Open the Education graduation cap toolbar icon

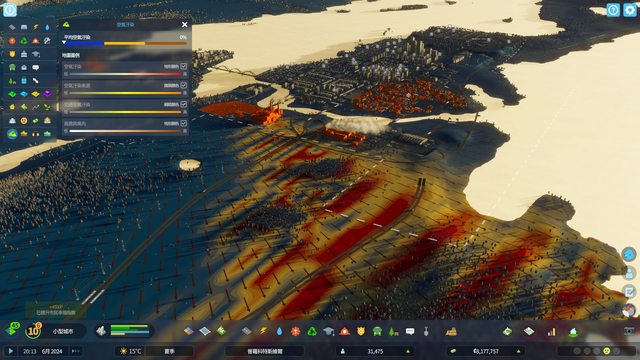click(329, 331)
